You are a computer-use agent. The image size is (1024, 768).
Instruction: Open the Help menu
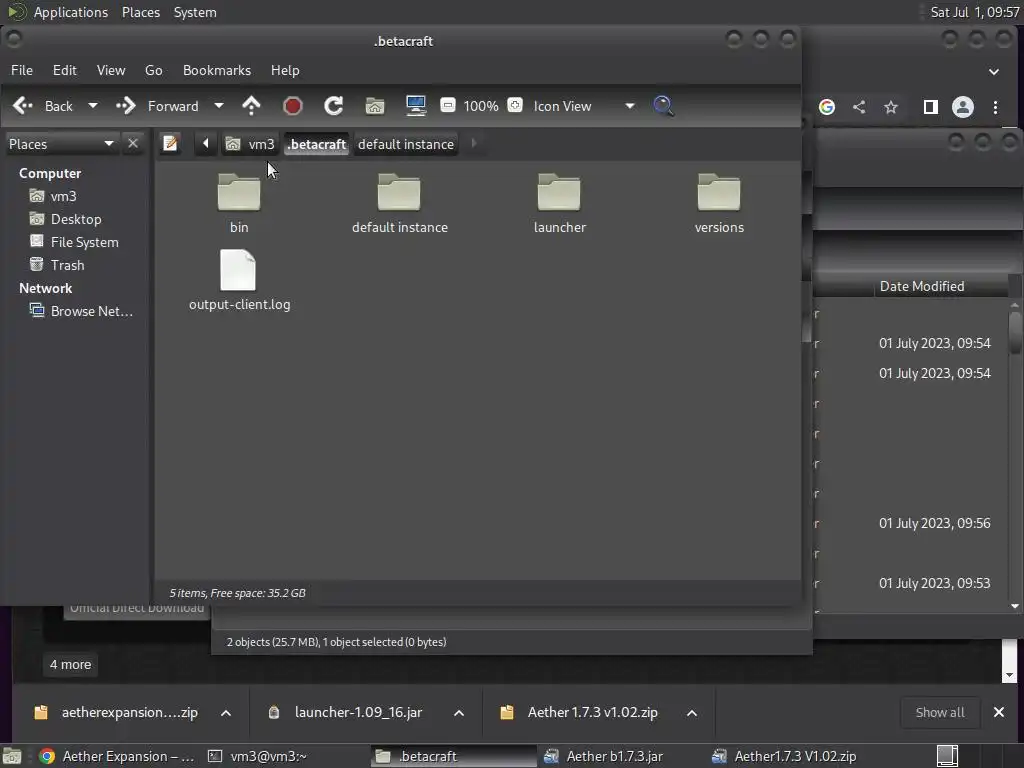coord(285,70)
